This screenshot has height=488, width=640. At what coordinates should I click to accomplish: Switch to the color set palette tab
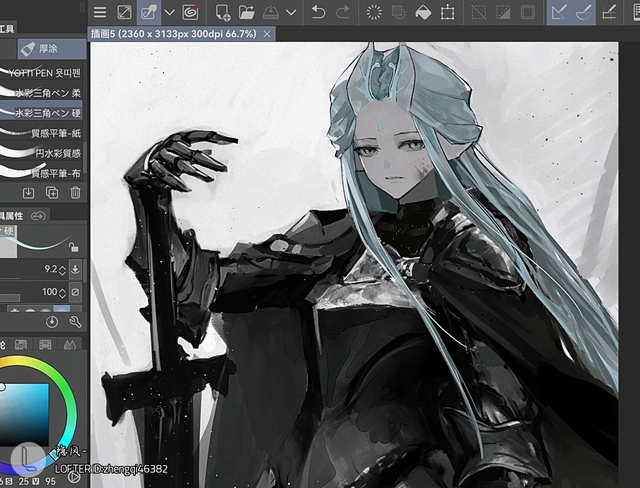(x=45, y=345)
